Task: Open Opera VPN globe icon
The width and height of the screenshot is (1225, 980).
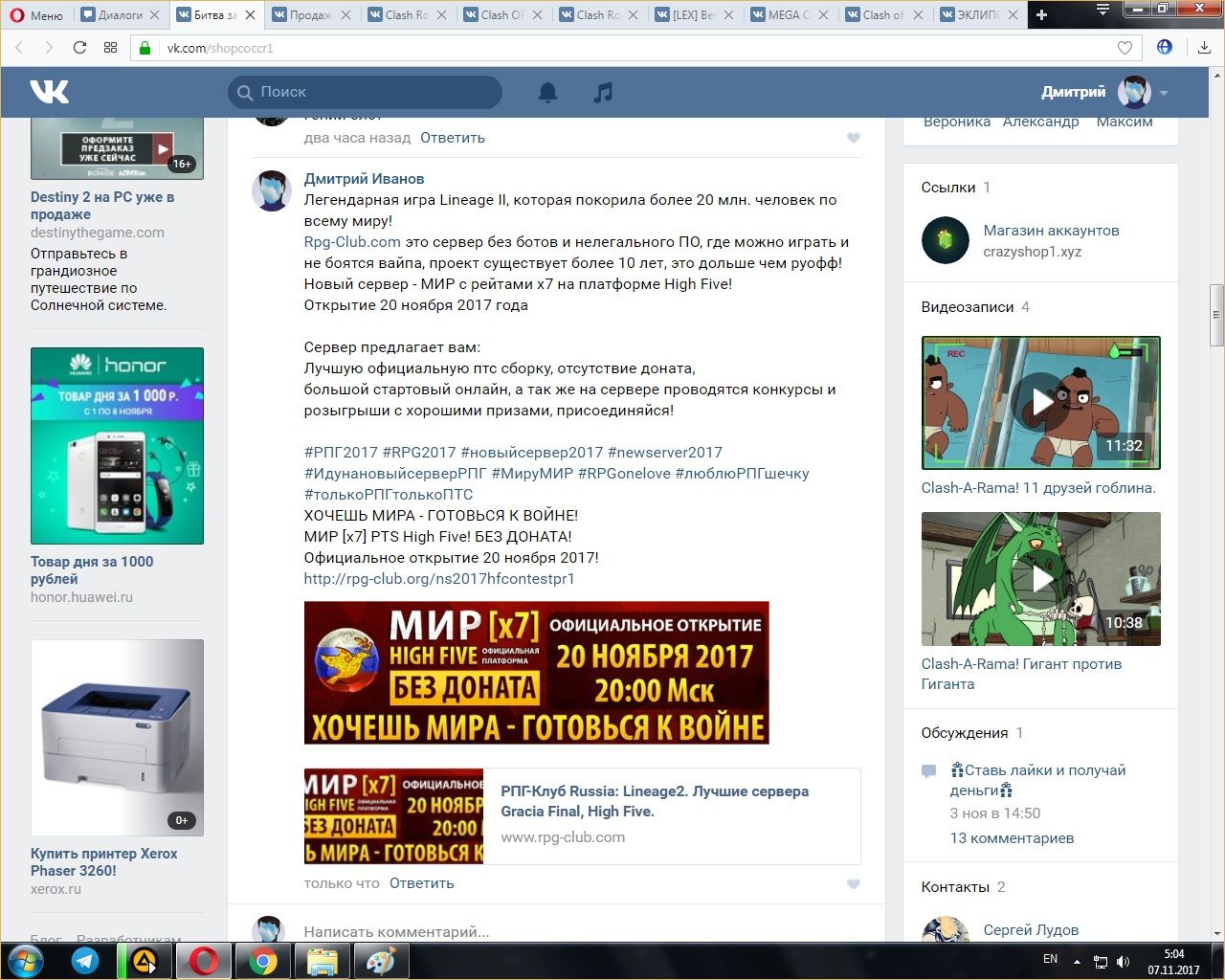Action: 1165,47
